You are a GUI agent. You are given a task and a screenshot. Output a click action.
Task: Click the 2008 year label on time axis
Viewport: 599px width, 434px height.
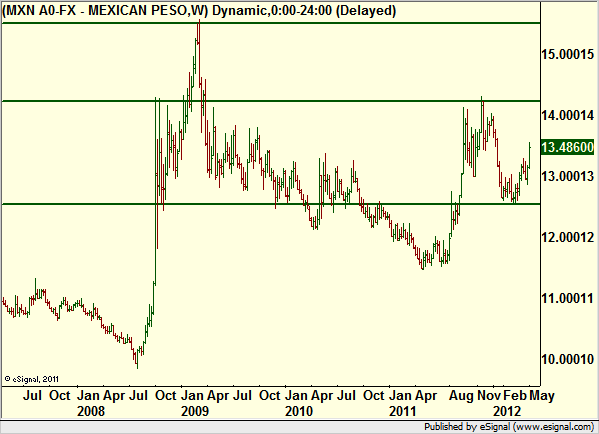pyautogui.click(x=91, y=411)
